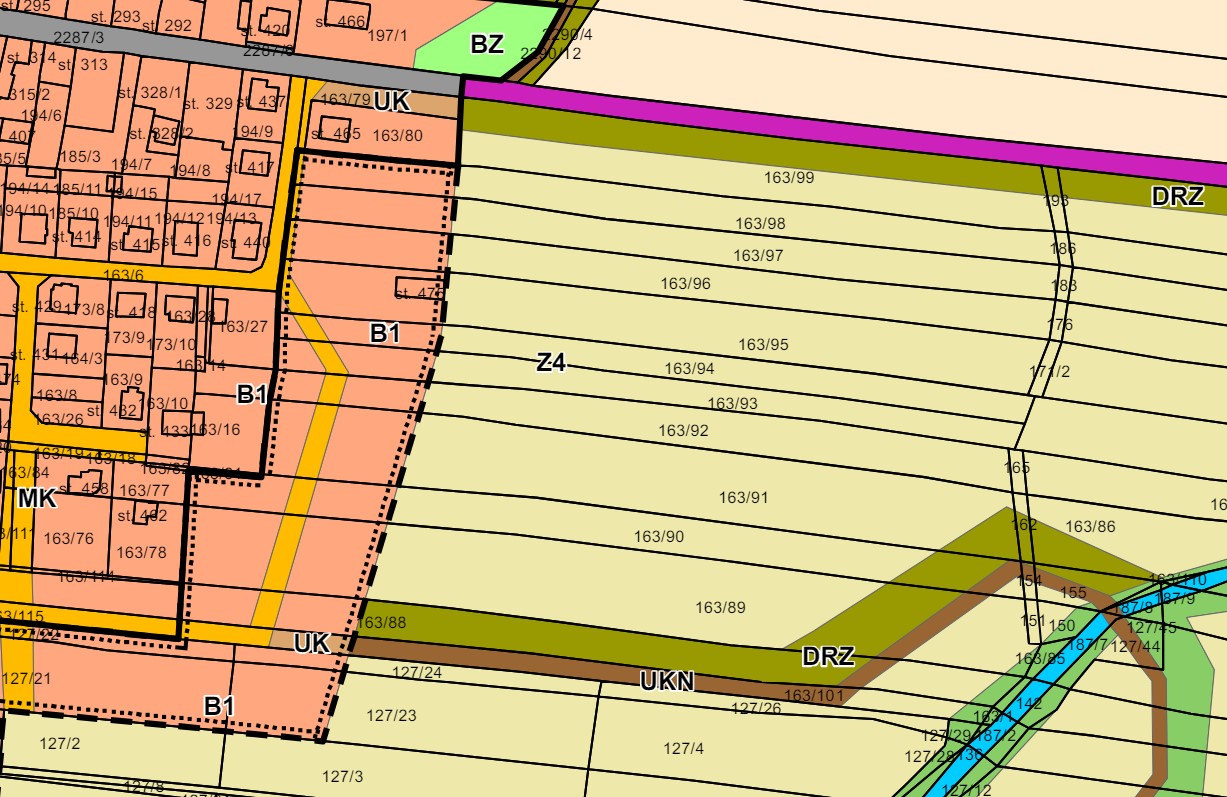Click the Z4 zone label
Viewport: 1227px width, 797px height.
[x=551, y=363]
